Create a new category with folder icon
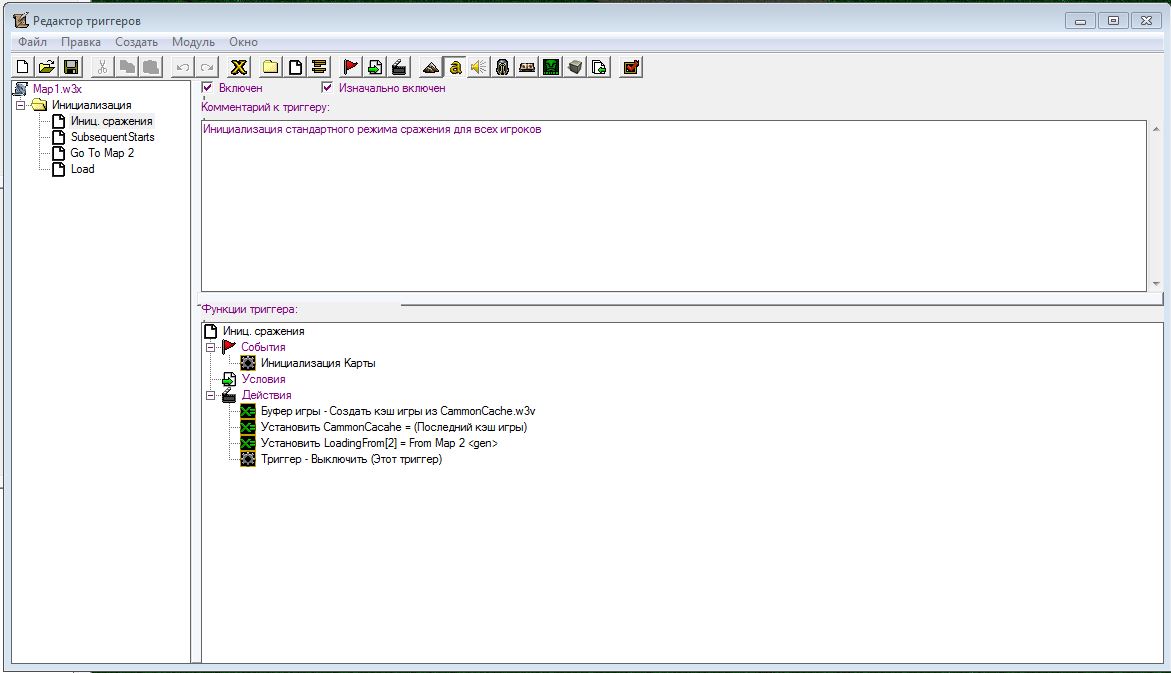Screen dimensions: 1171x673 click(x=270, y=67)
